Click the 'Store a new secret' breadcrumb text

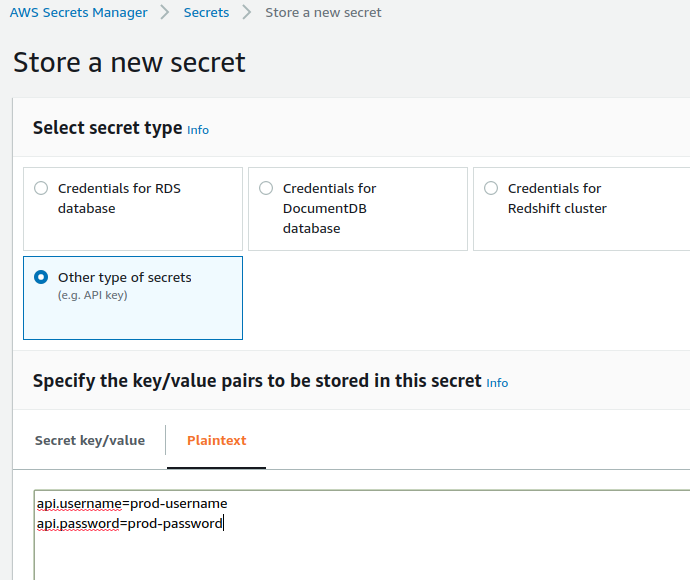click(x=323, y=13)
